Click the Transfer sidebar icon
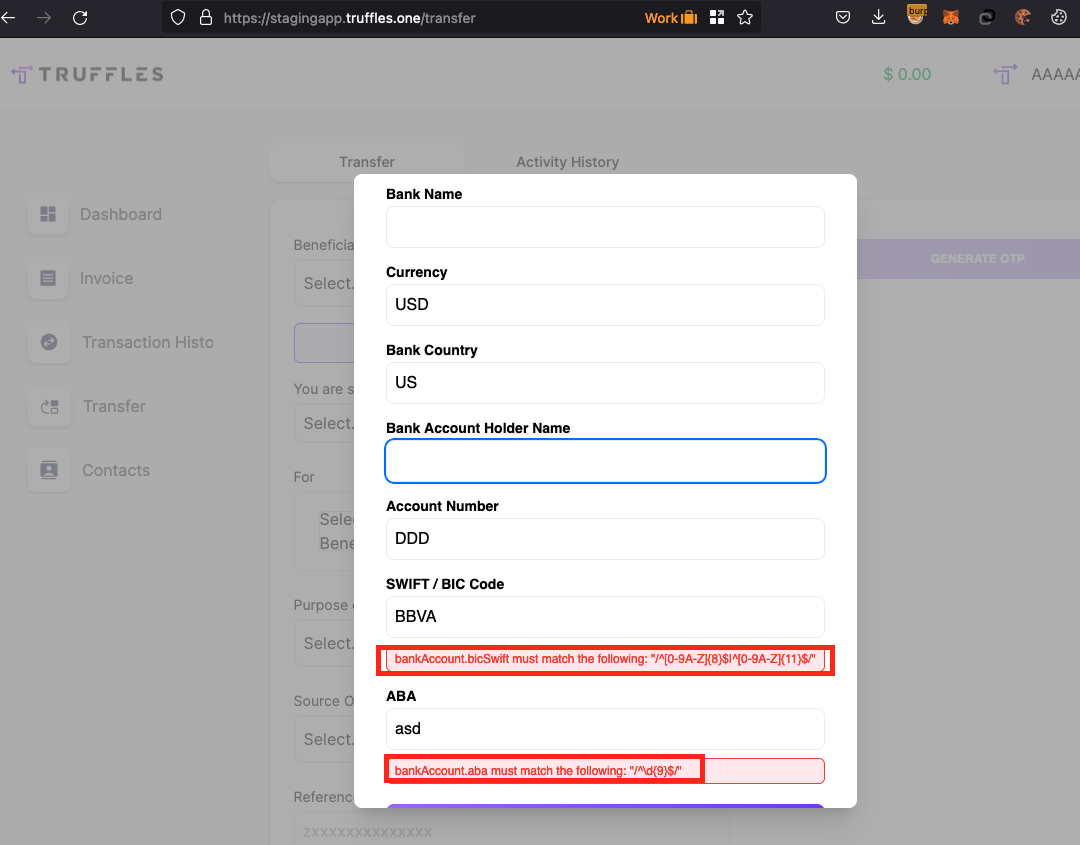The width and height of the screenshot is (1080, 845). coord(50,406)
